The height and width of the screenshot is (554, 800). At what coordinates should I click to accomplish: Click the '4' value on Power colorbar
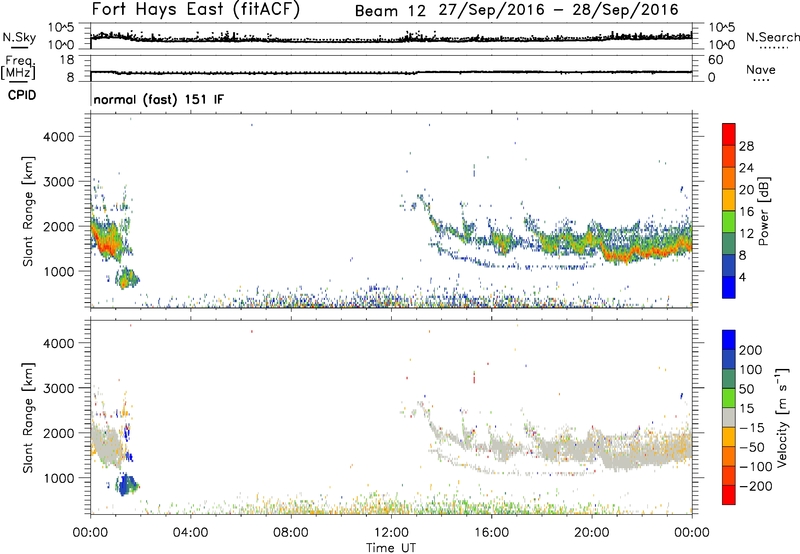tap(743, 277)
